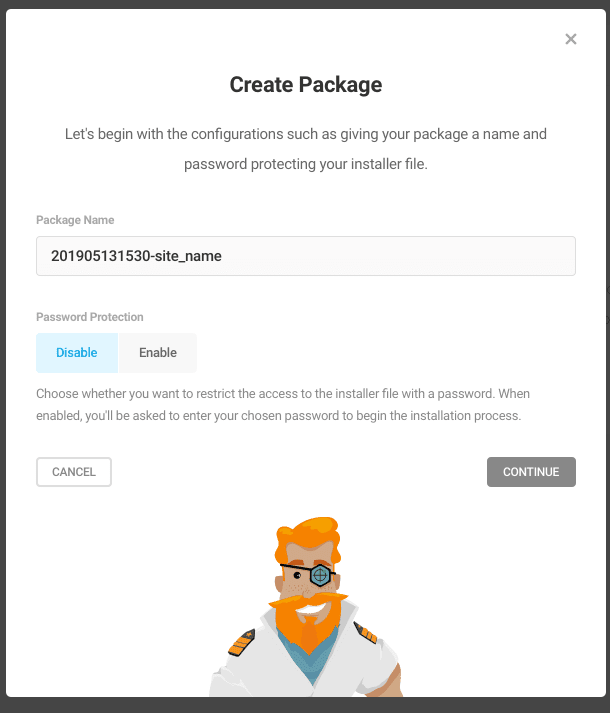The height and width of the screenshot is (713, 610).
Task: Click the intro text about configurations
Action: click(x=306, y=149)
